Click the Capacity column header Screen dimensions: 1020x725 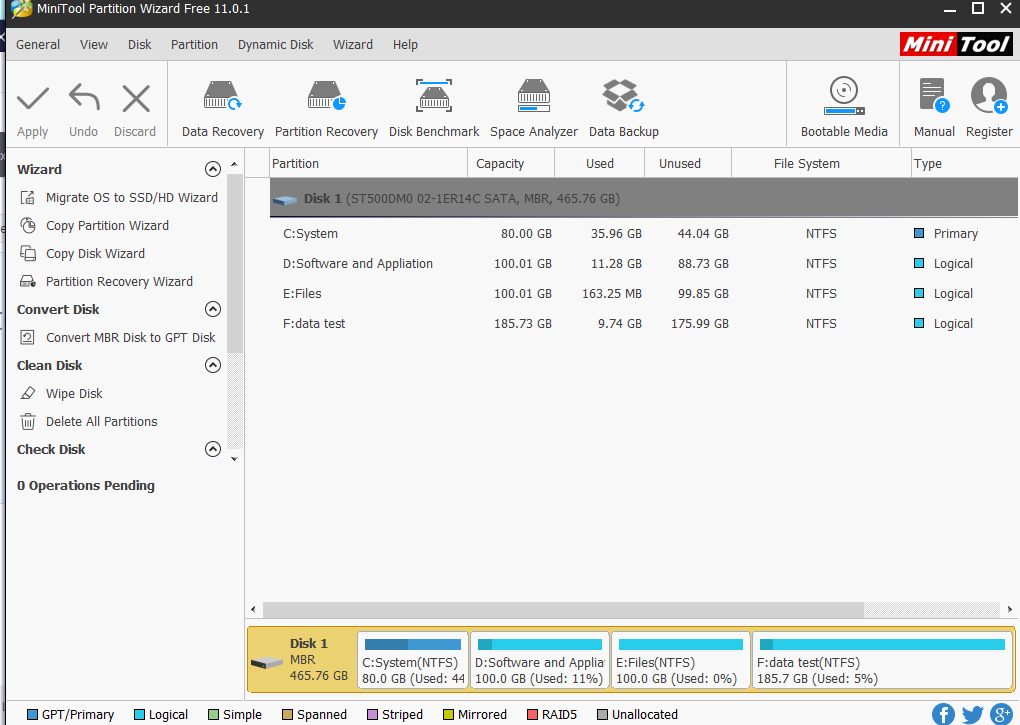[x=511, y=163]
